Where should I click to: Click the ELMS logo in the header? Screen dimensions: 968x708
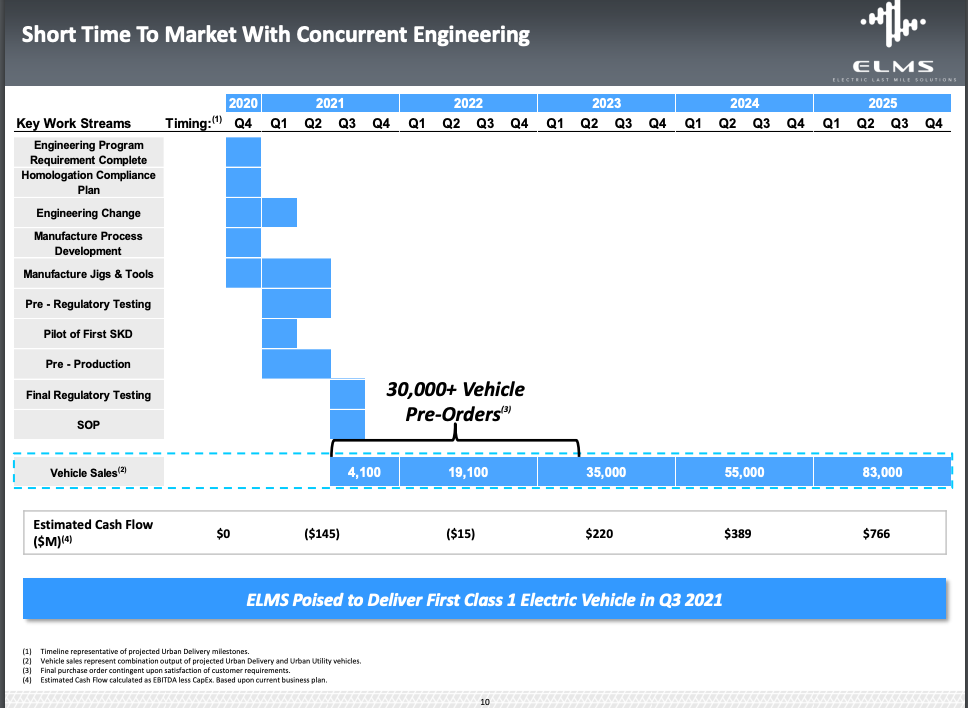pos(895,42)
